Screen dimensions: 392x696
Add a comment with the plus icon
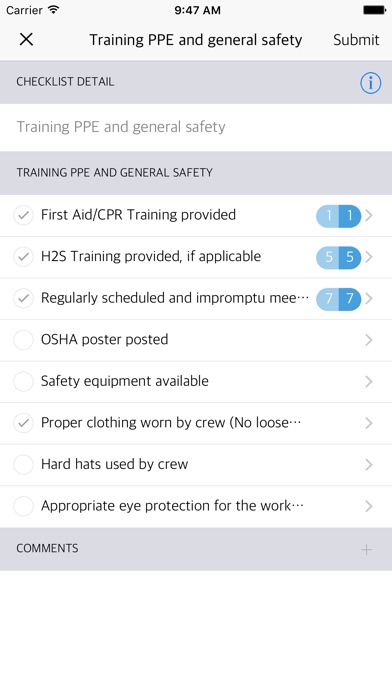[x=366, y=550]
